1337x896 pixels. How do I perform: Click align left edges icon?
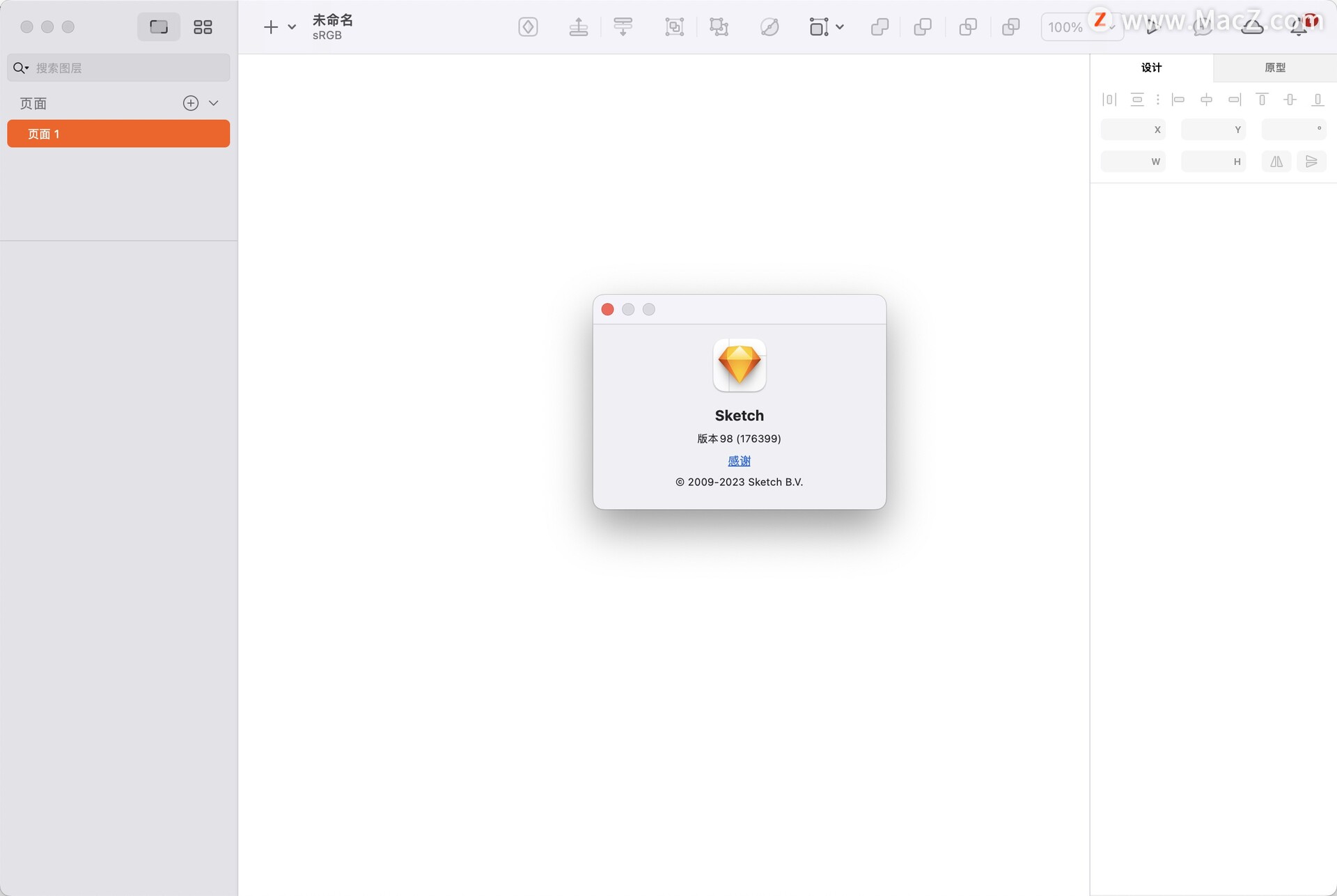[1178, 100]
